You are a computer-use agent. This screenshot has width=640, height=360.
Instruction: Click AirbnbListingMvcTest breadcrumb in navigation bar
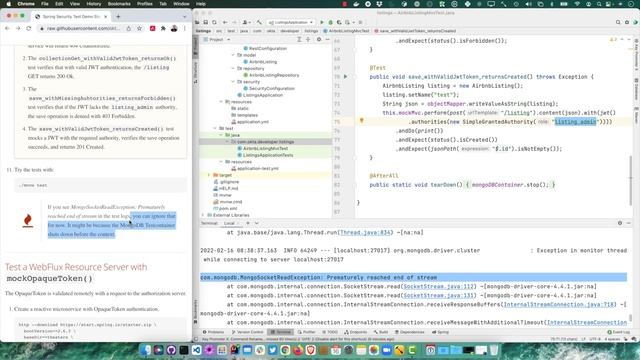pyautogui.click(x=346, y=31)
